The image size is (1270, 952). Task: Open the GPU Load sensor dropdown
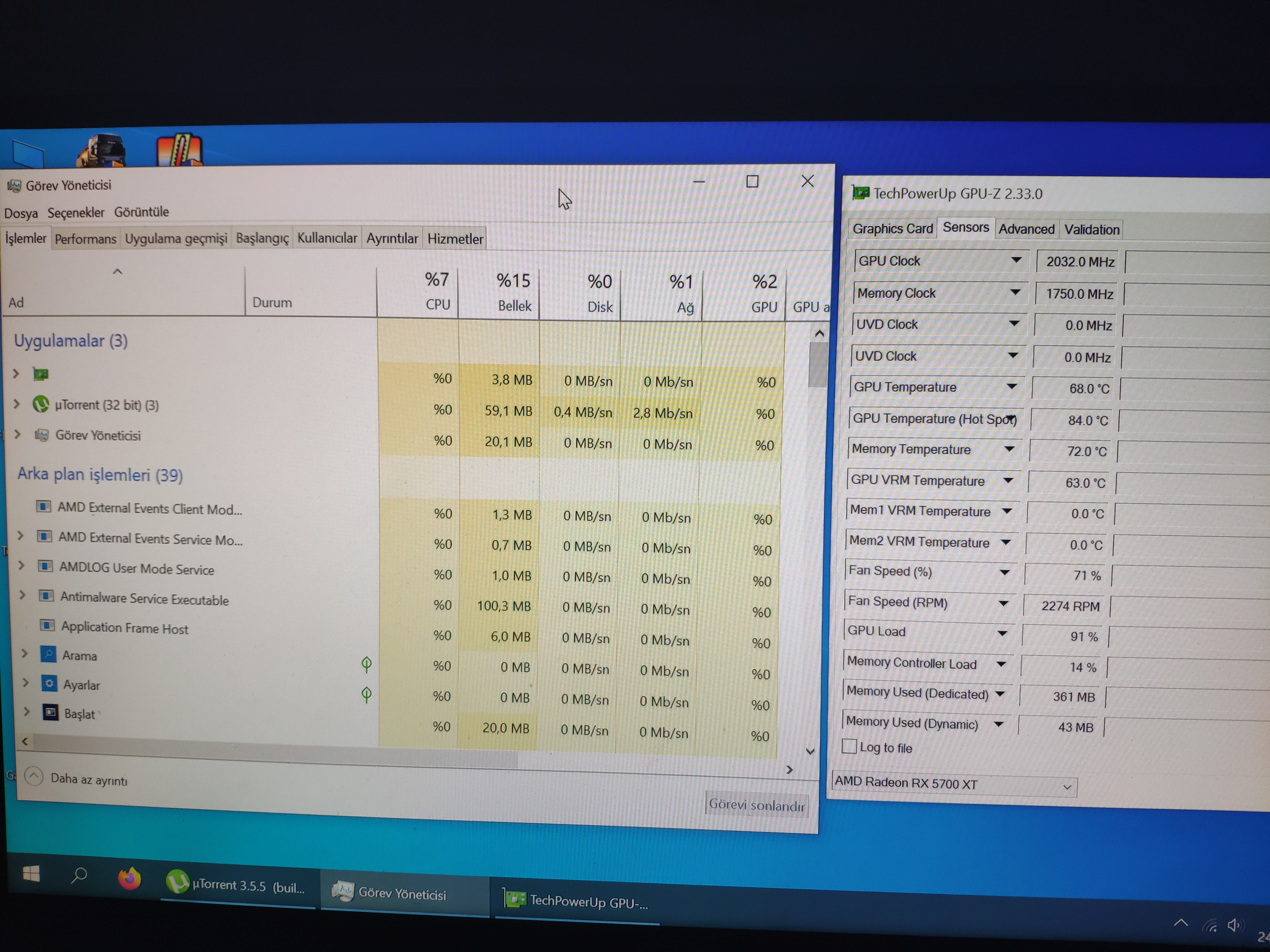click(1002, 633)
